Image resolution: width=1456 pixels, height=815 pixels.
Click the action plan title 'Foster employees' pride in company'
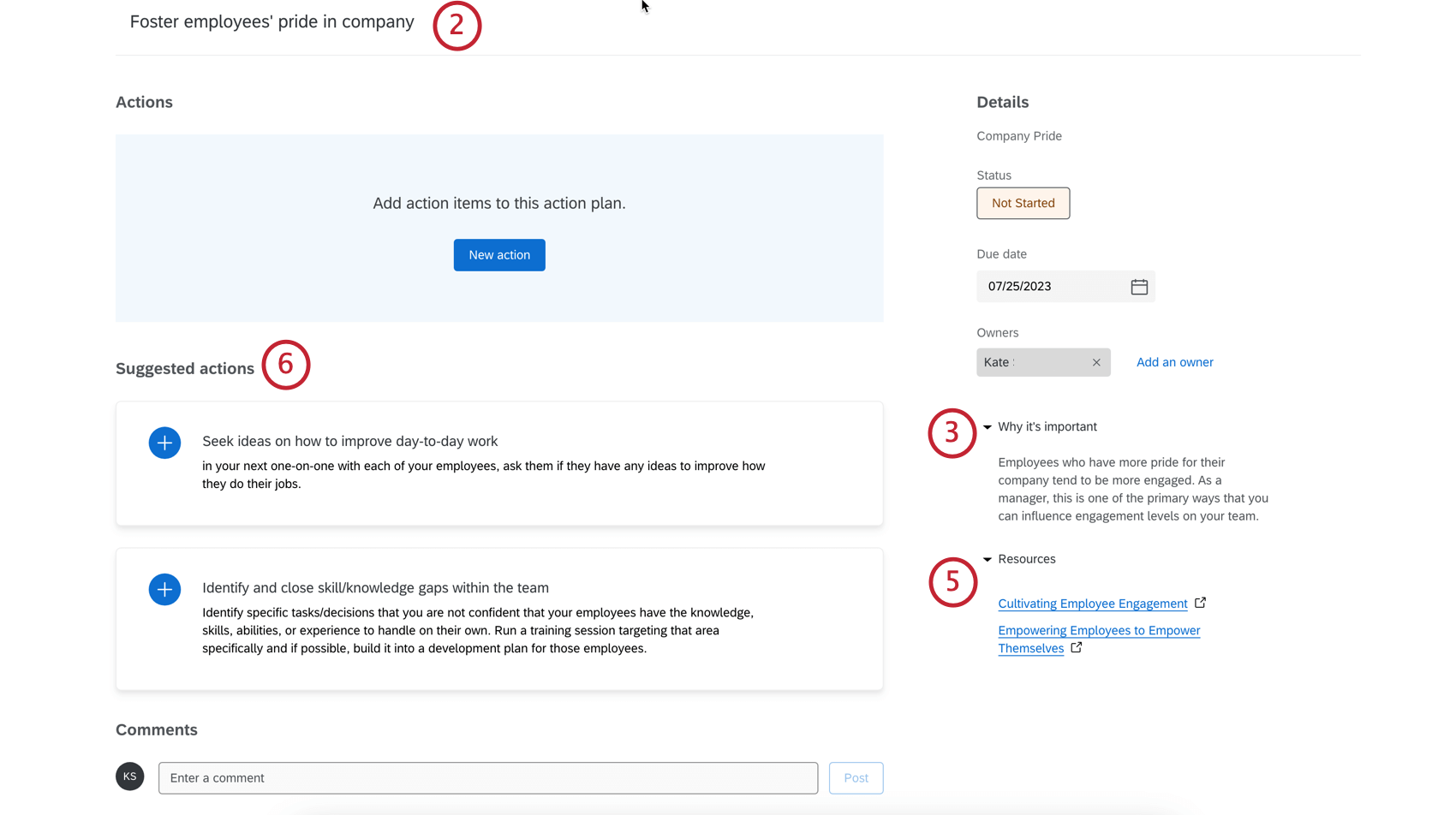(272, 22)
